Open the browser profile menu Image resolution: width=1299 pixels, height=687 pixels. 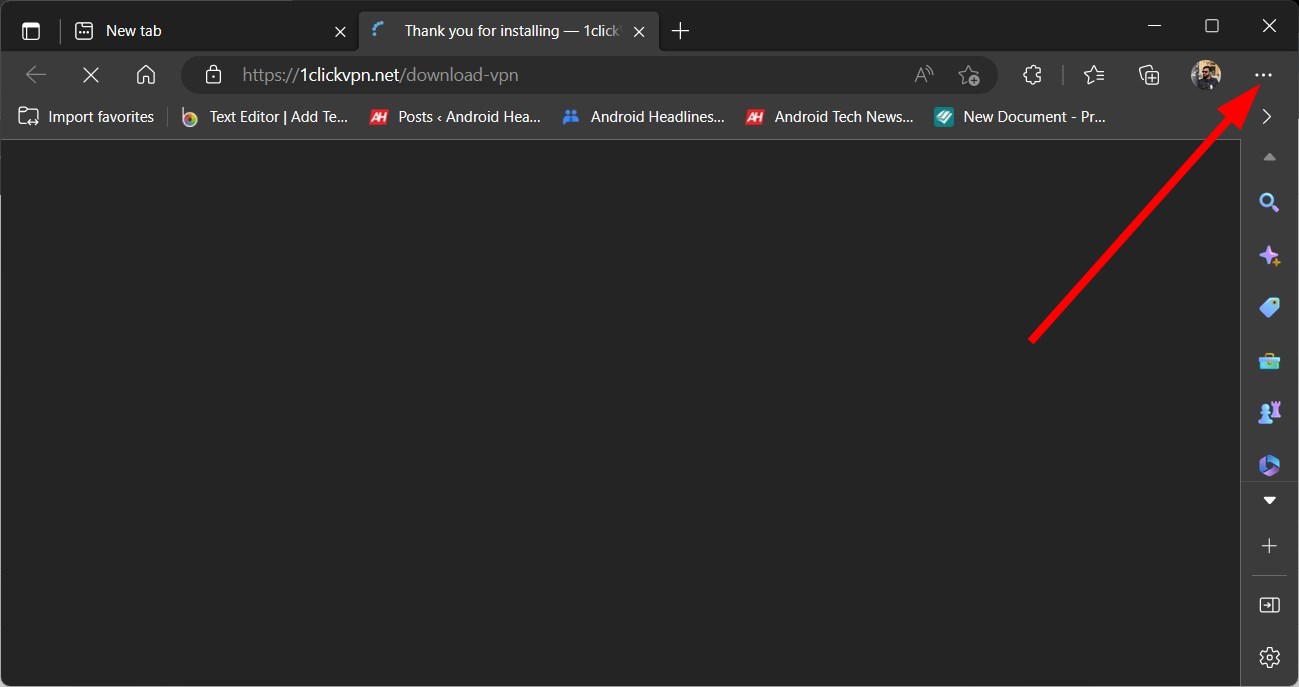[1206, 74]
